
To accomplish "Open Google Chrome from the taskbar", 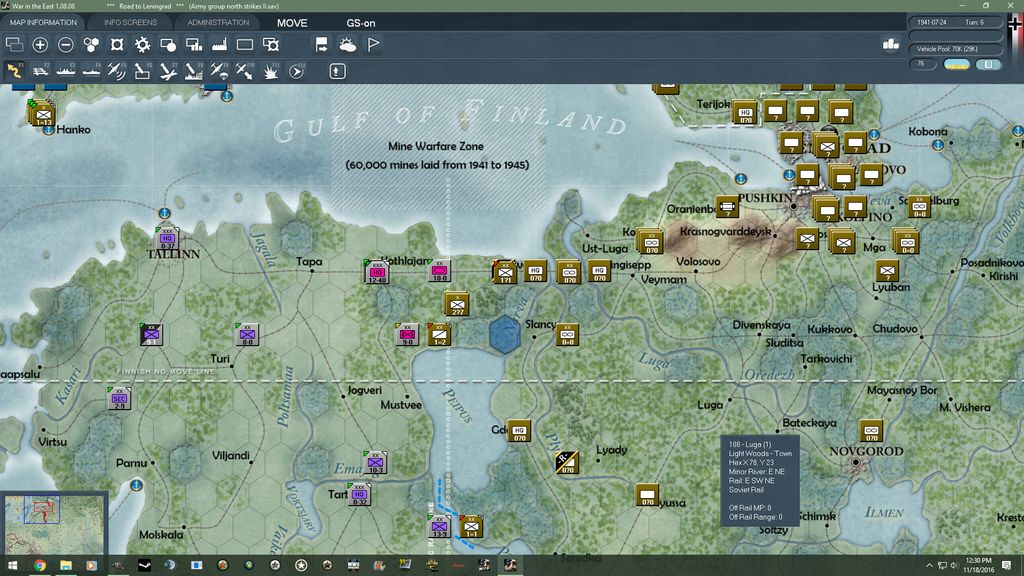I will 39,565.
